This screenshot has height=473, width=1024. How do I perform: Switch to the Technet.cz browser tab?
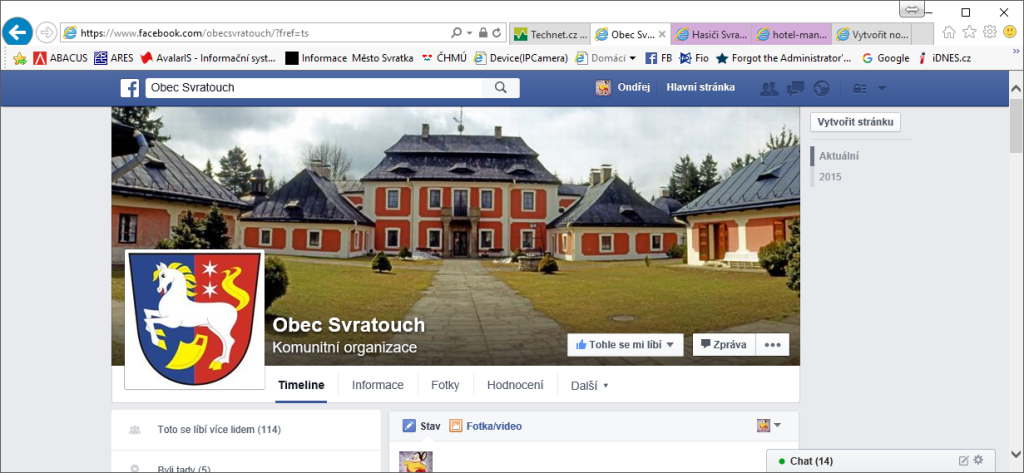pyautogui.click(x=550, y=34)
